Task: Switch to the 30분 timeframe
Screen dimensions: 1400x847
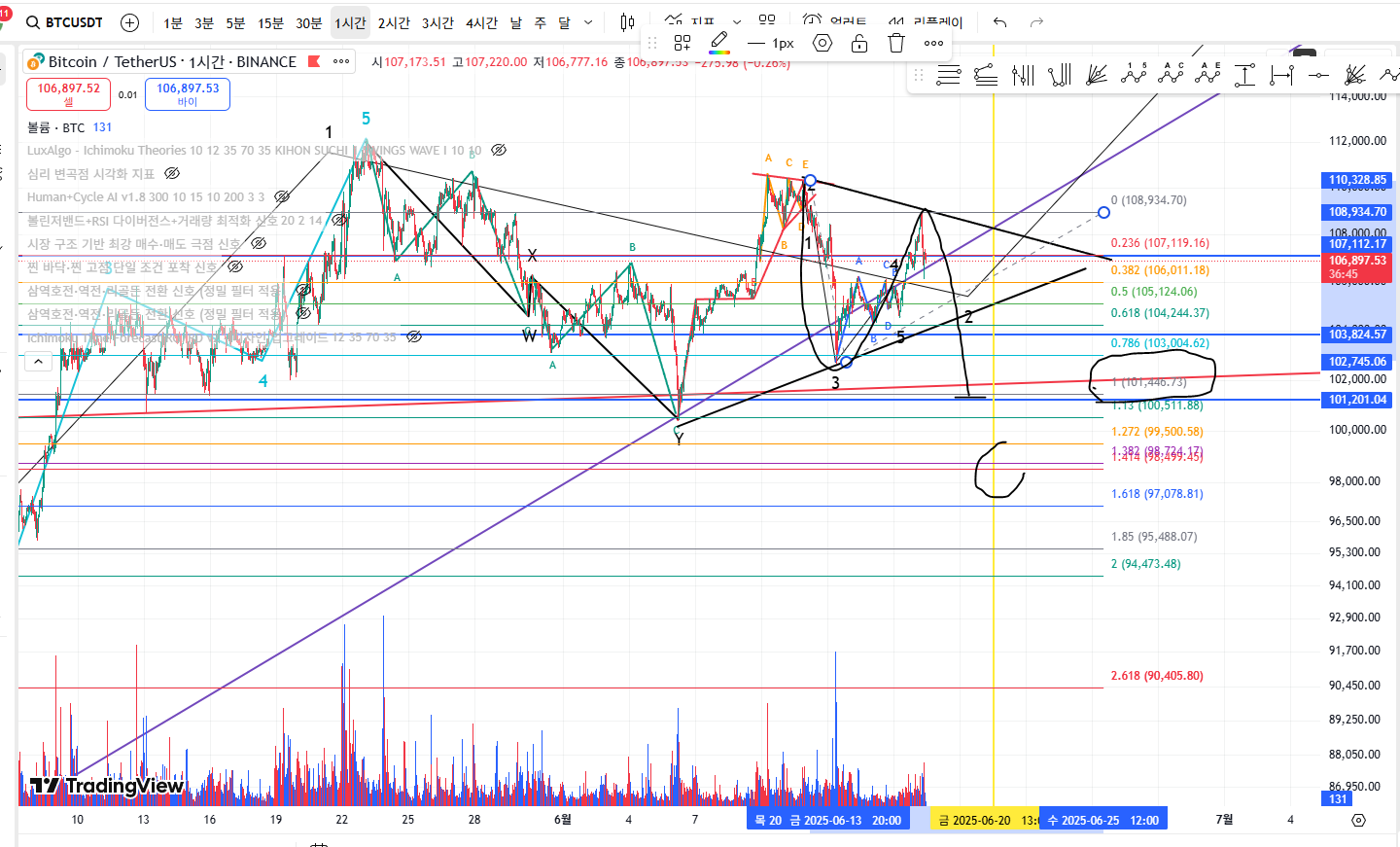Action: coord(309,22)
